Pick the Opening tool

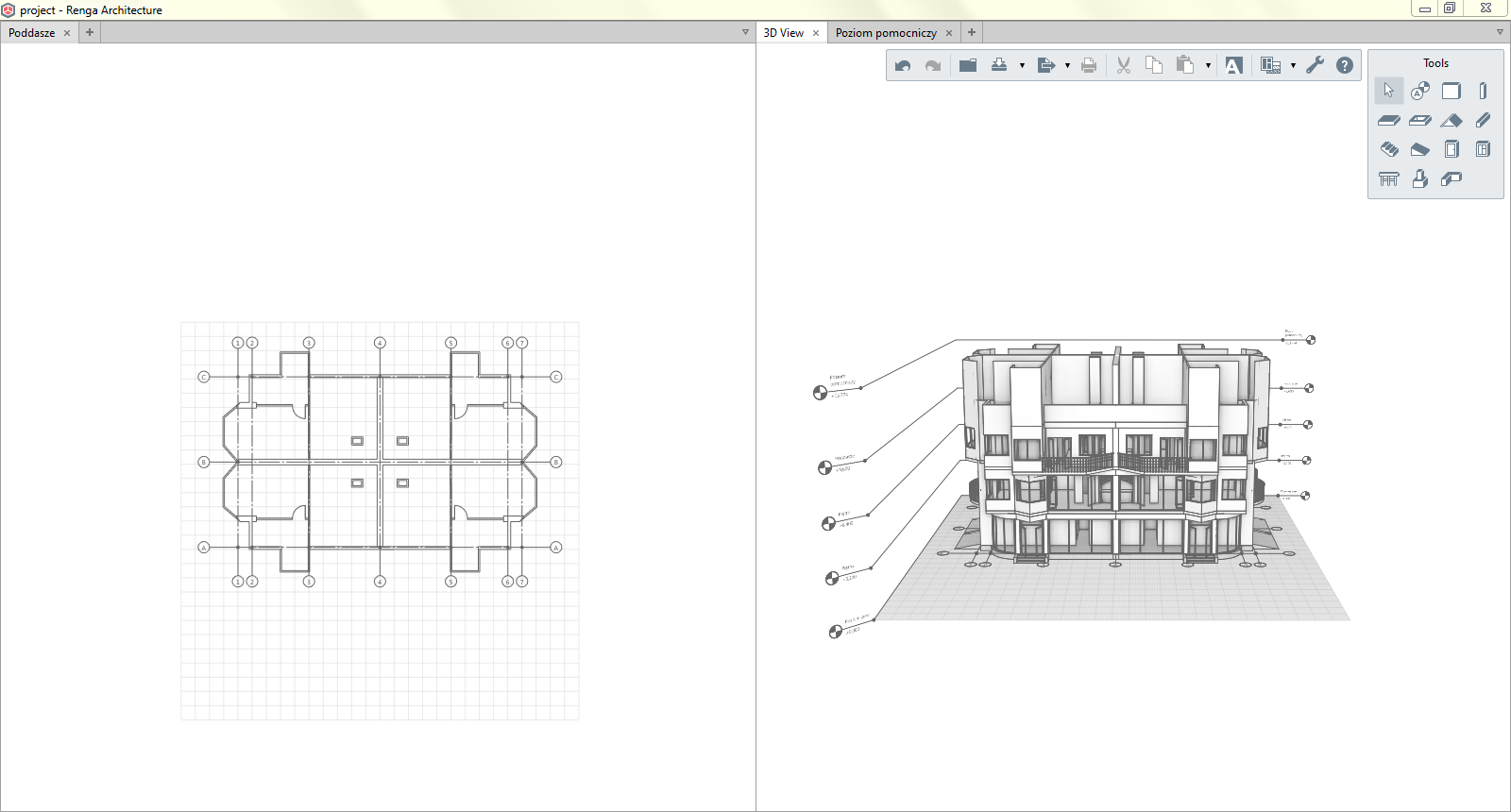(1420, 120)
